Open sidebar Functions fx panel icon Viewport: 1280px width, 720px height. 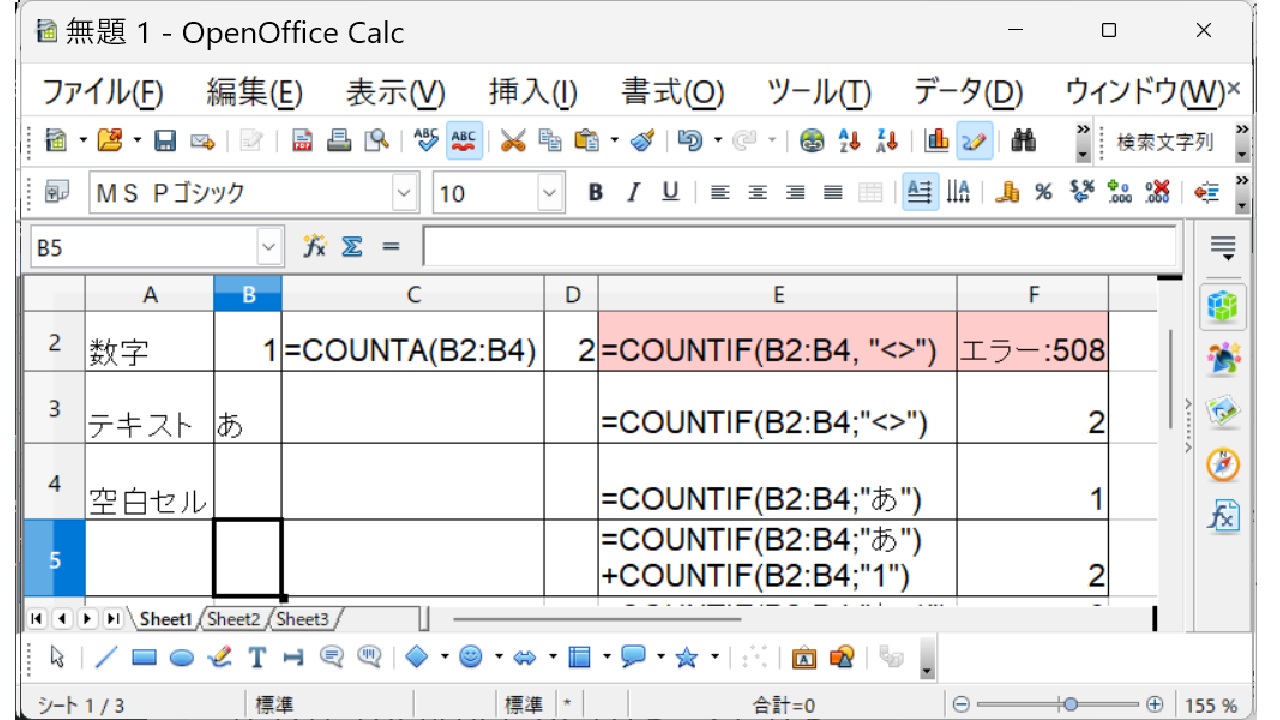click(x=1224, y=517)
